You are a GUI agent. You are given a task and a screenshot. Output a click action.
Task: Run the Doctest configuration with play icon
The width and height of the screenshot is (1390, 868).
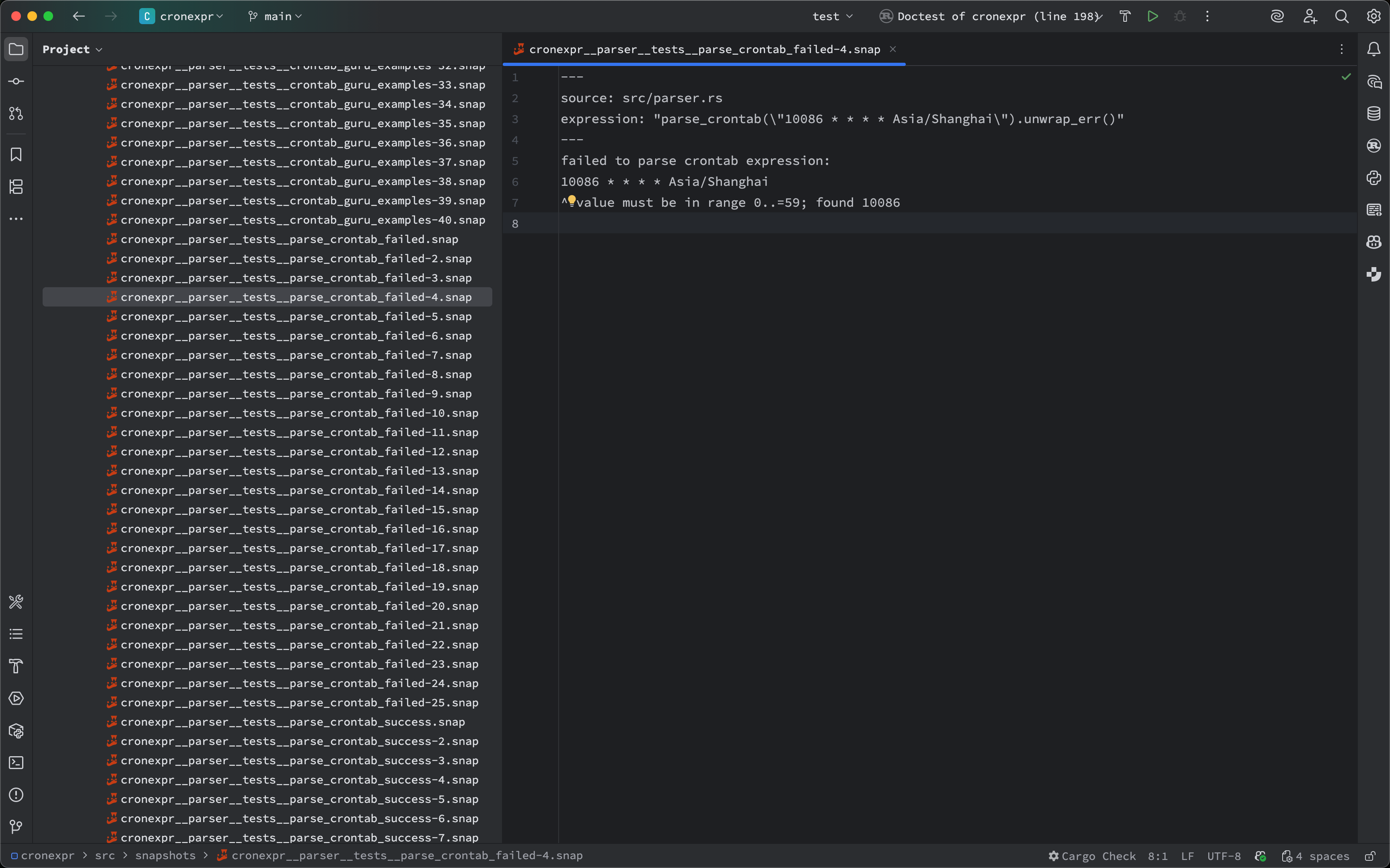1152,16
